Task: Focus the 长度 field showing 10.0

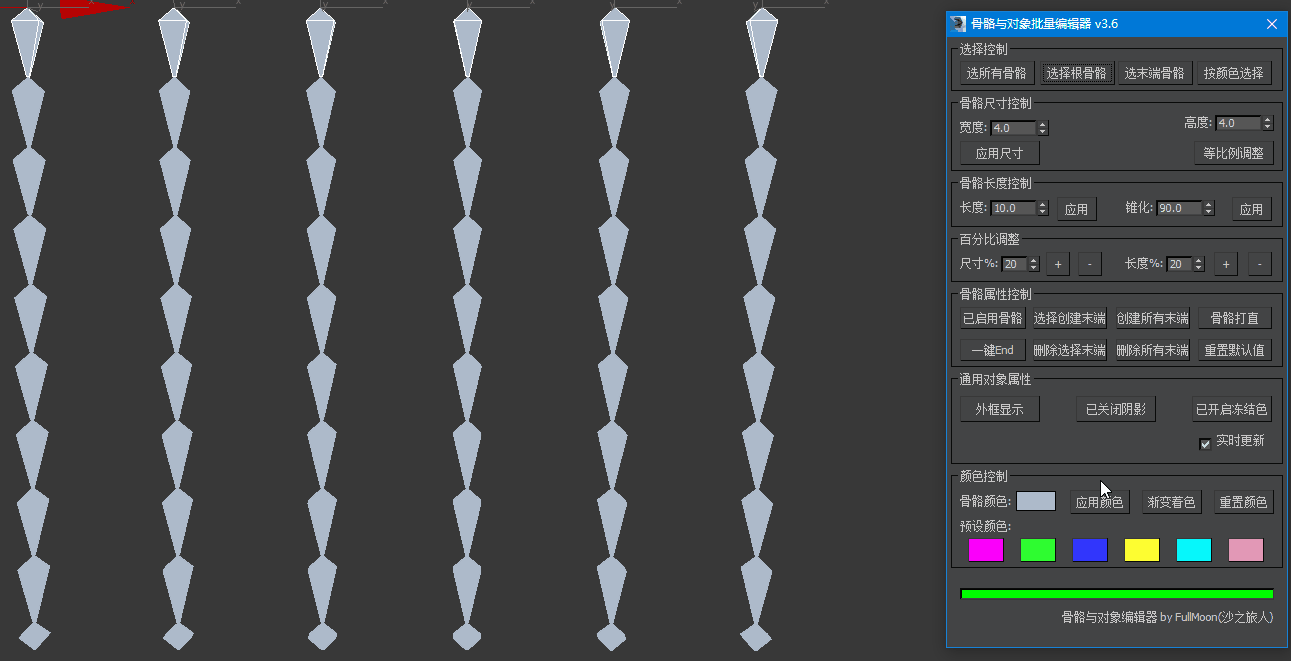Action: click(x=1013, y=208)
